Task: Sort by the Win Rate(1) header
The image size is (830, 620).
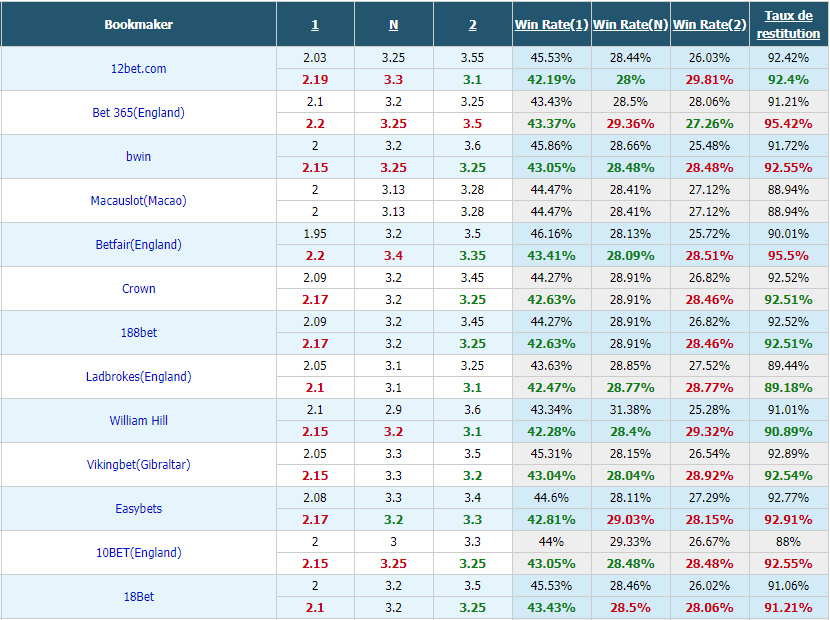Action: (552, 25)
